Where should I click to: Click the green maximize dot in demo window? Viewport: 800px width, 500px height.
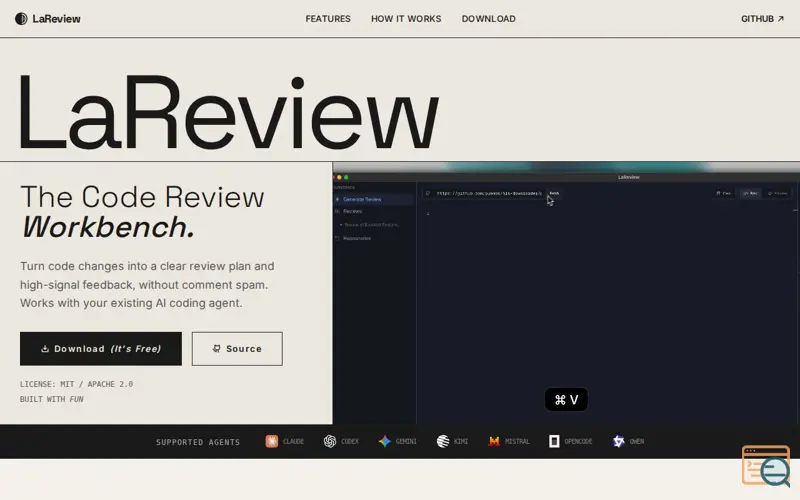pyautogui.click(x=346, y=178)
